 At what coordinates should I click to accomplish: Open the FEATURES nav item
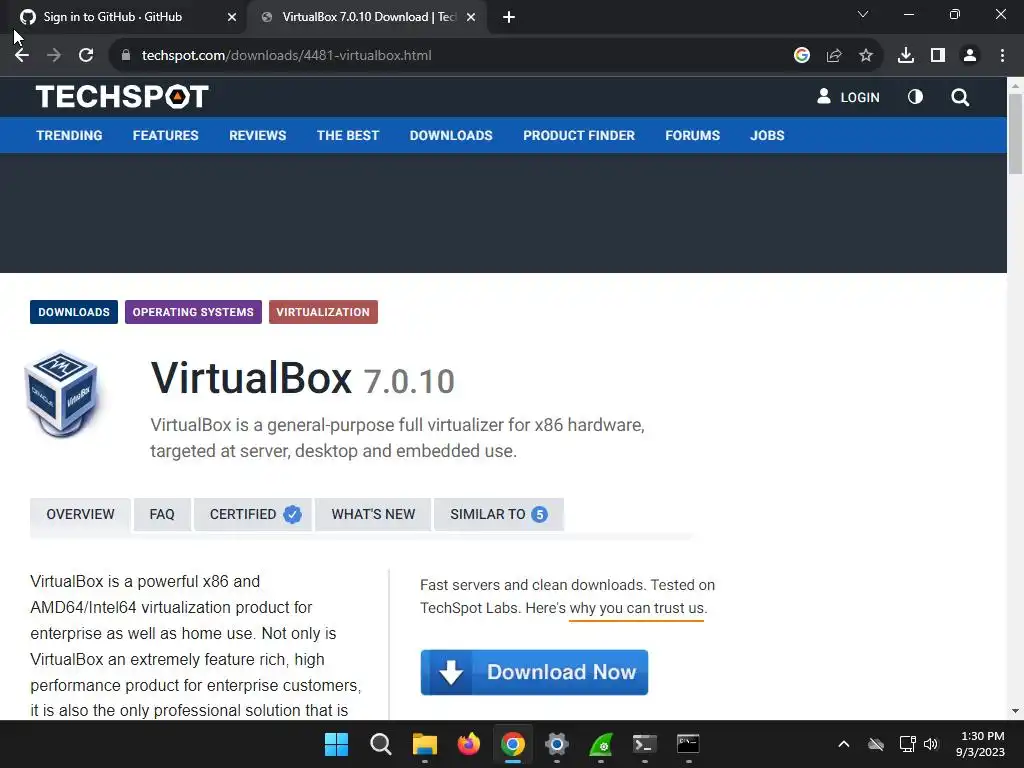pyautogui.click(x=165, y=136)
